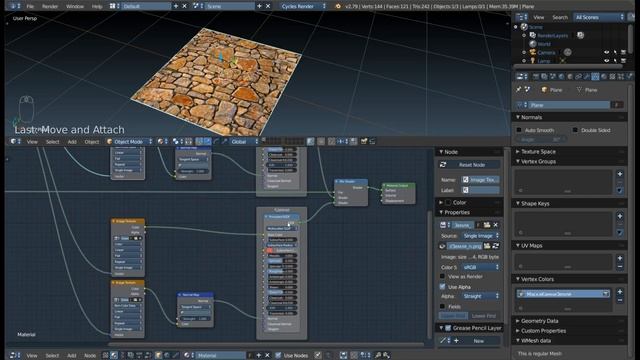Open the 3D viewport Object menu
Image resolution: width=640 pixels, height=360 pixels.
(x=91, y=142)
